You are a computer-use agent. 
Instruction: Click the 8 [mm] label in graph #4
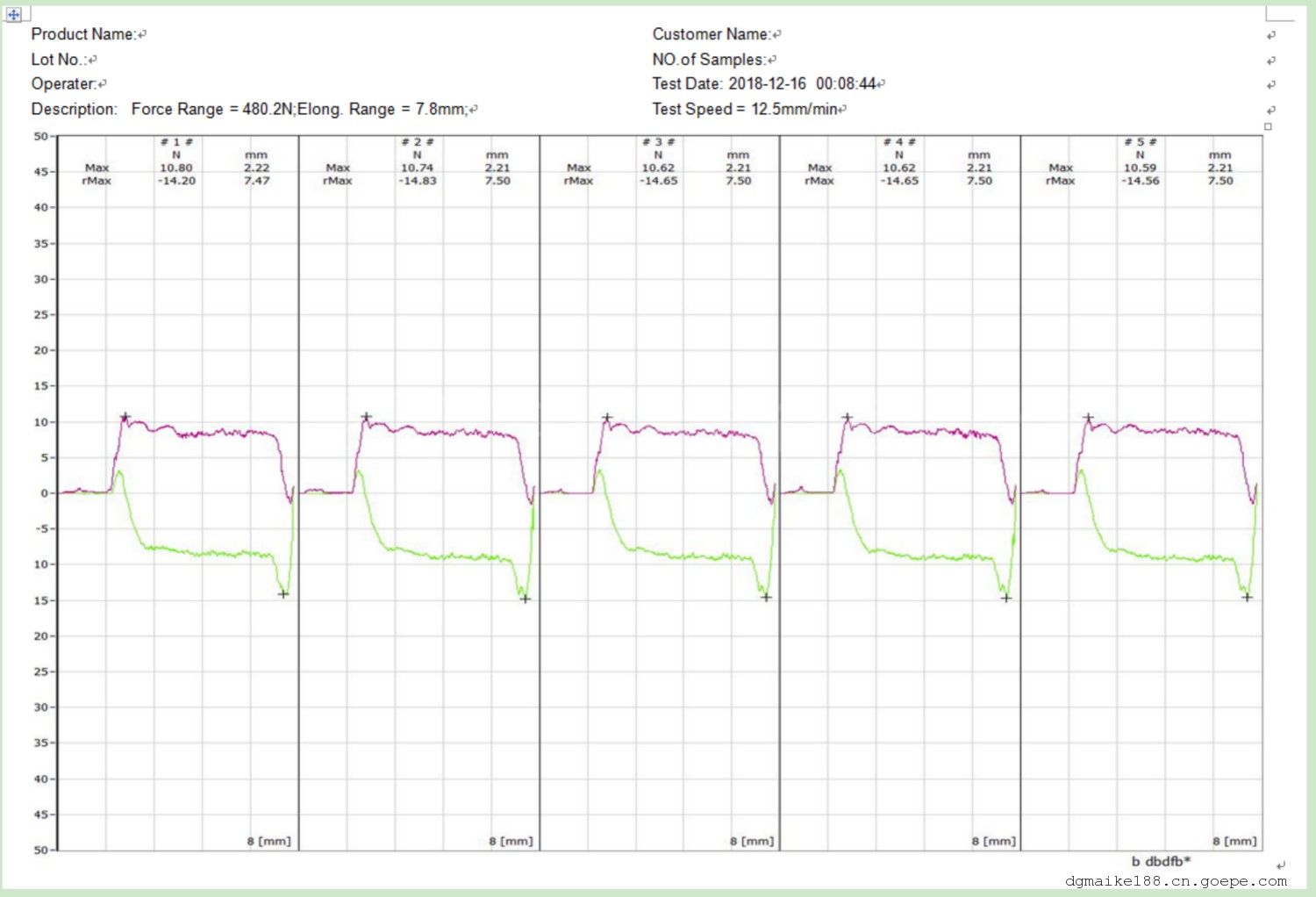click(x=993, y=841)
